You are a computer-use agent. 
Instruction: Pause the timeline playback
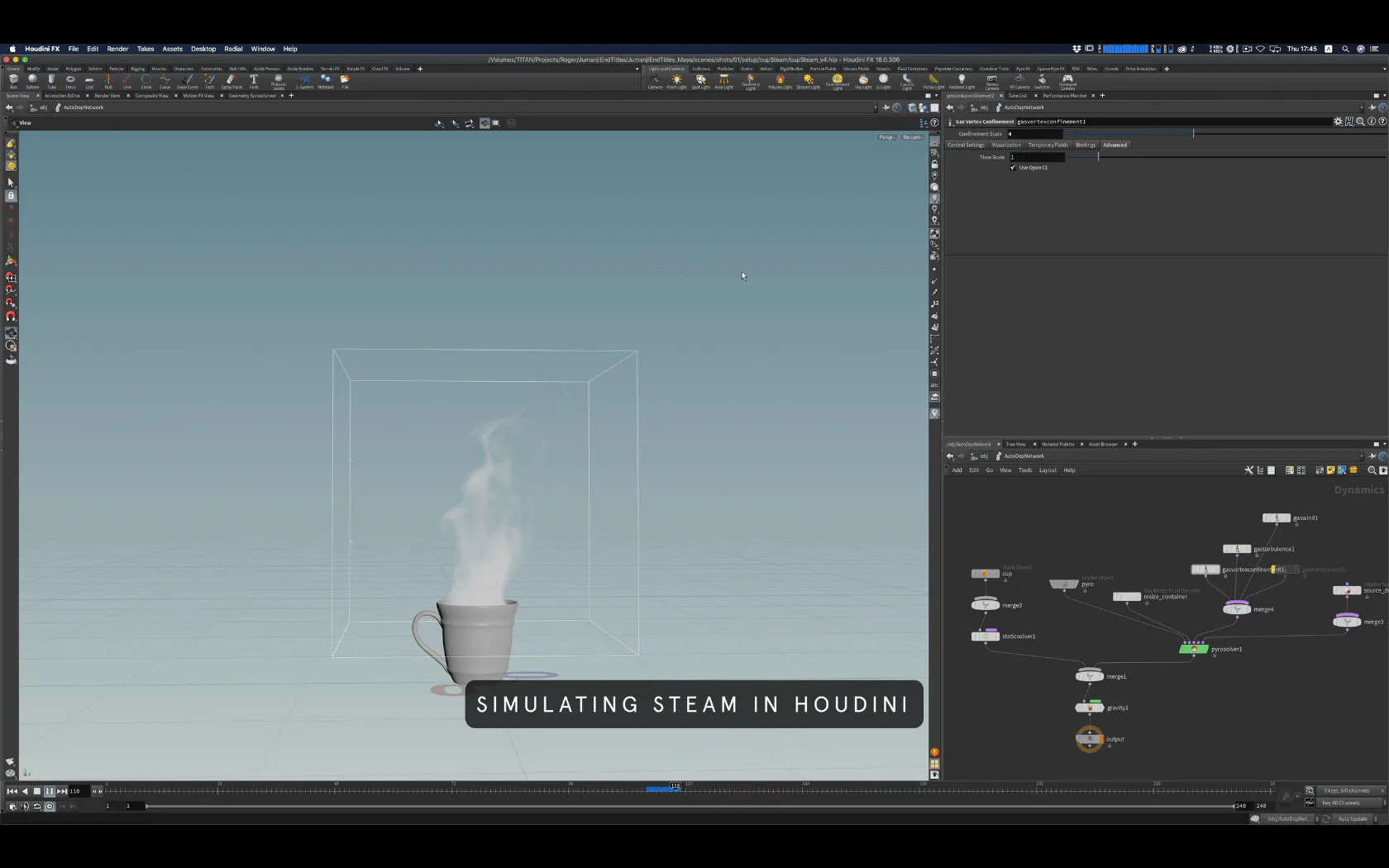point(49,791)
